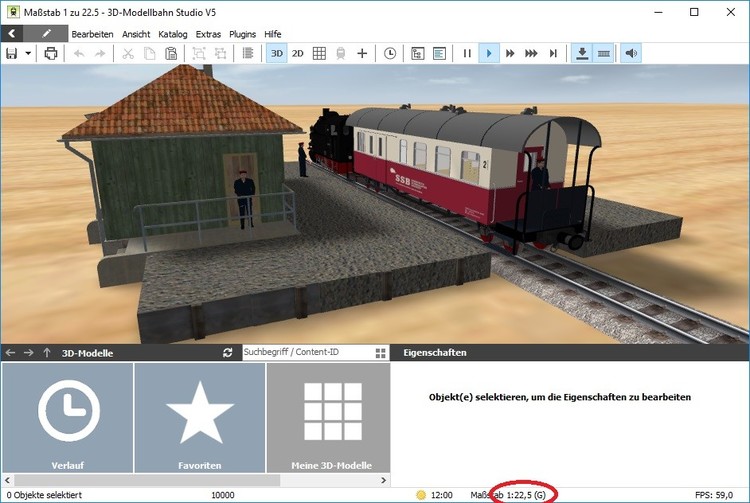The height and width of the screenshot is (503, 750).
Task: Open the Plugins menu
Action: [x=242, y=33]
